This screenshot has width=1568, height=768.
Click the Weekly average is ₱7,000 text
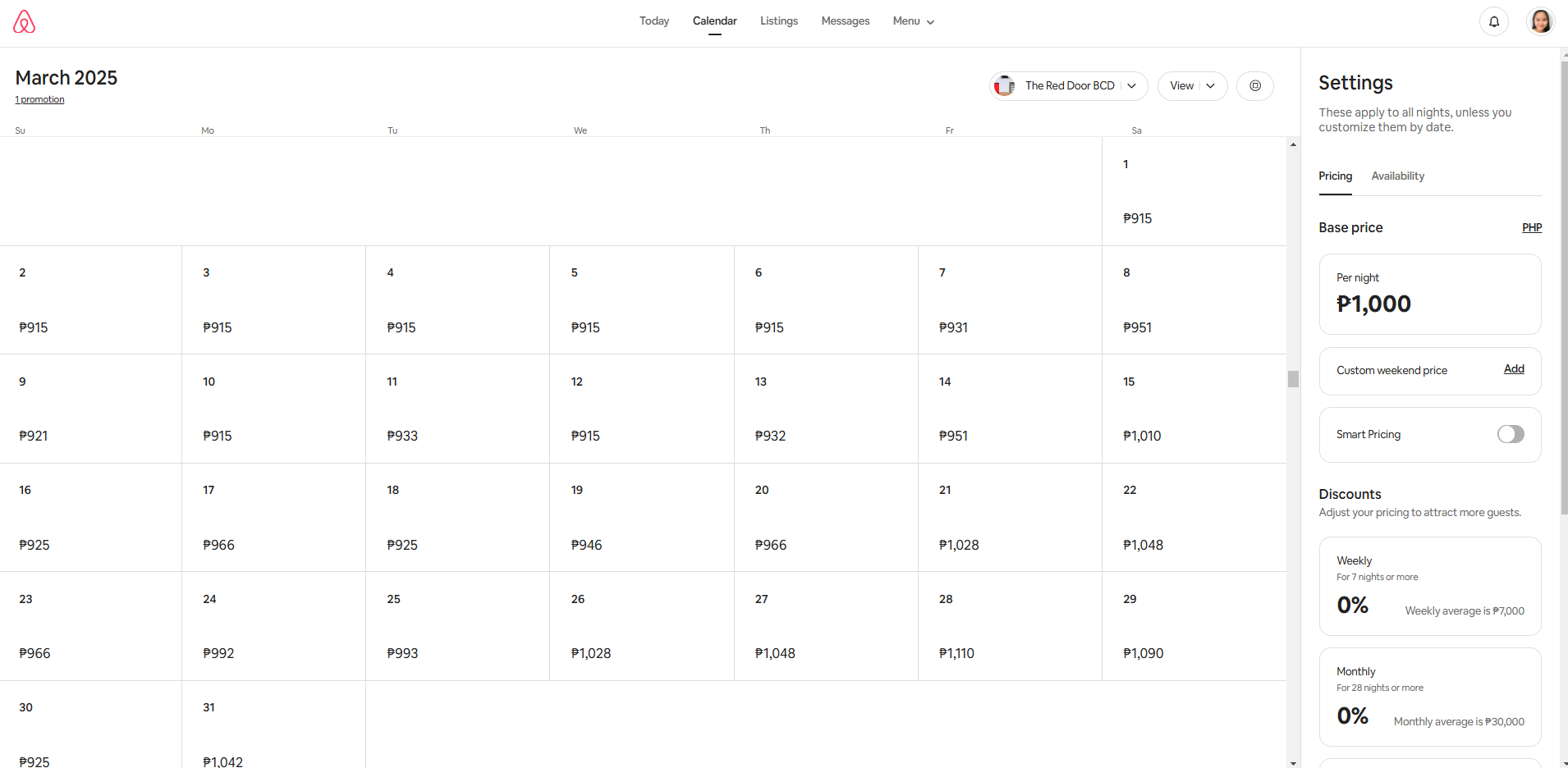[x=1465, y=610]
